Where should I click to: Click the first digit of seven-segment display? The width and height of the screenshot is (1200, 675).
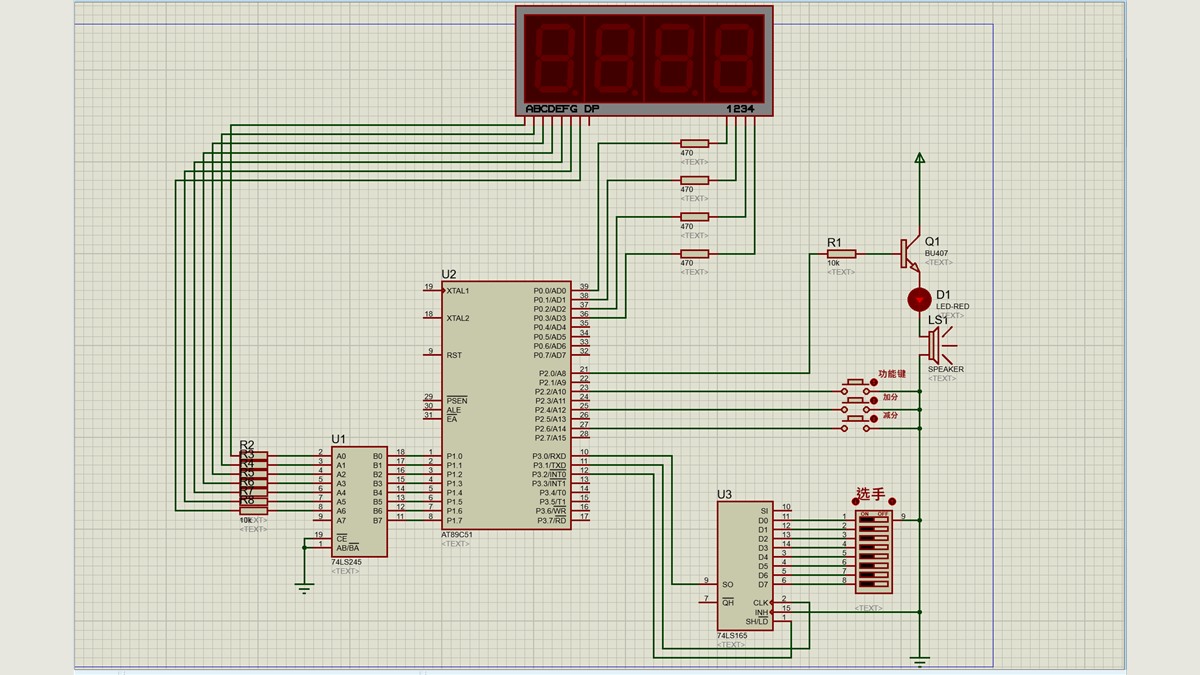coord(555,57)
